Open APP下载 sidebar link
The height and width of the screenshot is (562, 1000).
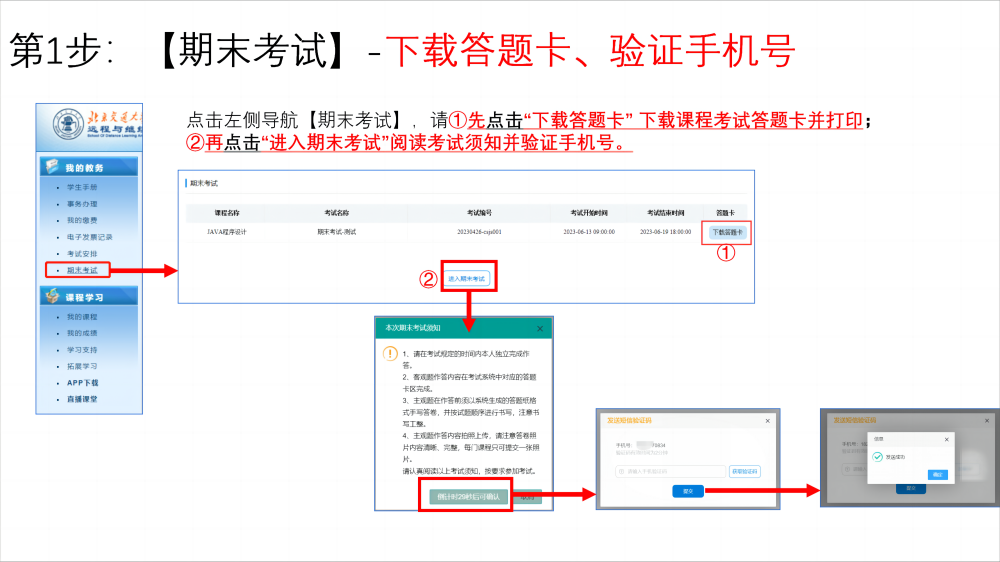point(82,383)
